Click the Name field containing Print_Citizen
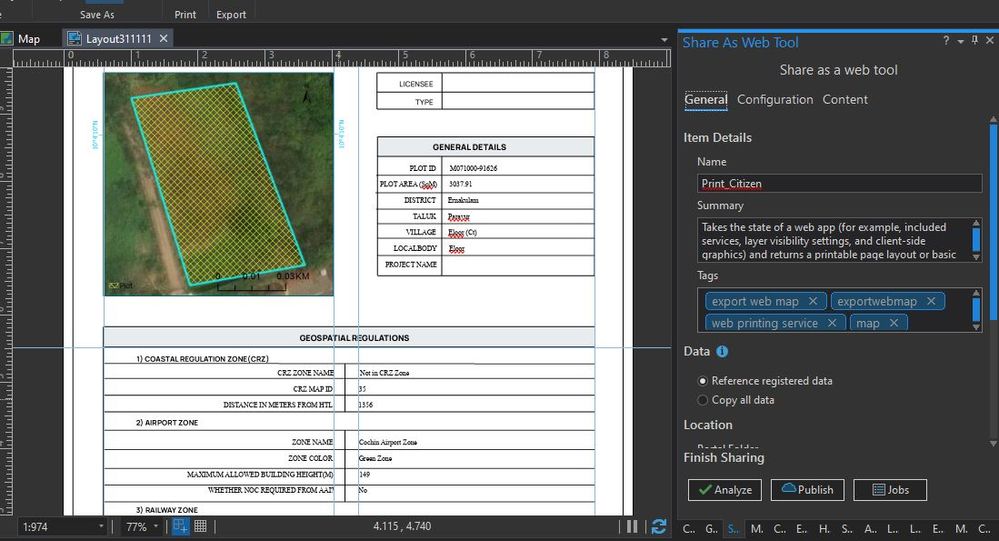 pos(839,184)
